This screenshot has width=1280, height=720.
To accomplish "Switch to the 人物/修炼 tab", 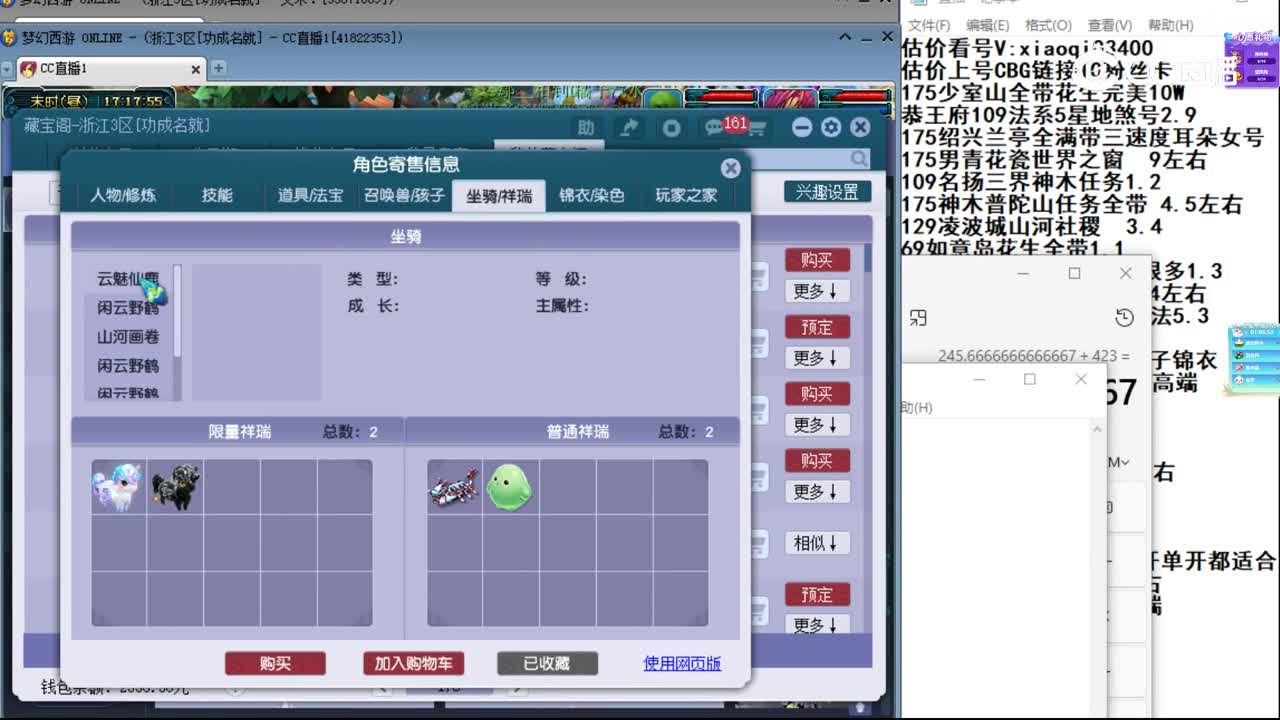I will 123,195.
